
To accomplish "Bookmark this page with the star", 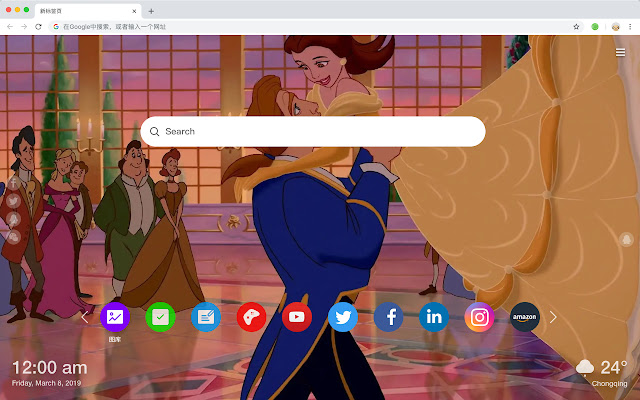I will pos(576,27).
